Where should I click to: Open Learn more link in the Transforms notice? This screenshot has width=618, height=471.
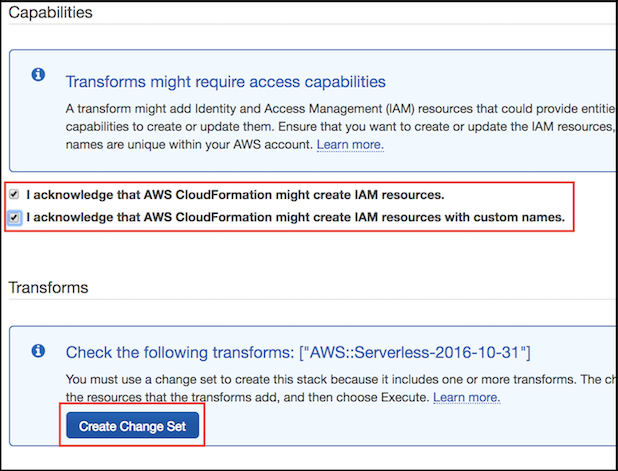pos(467,397)
